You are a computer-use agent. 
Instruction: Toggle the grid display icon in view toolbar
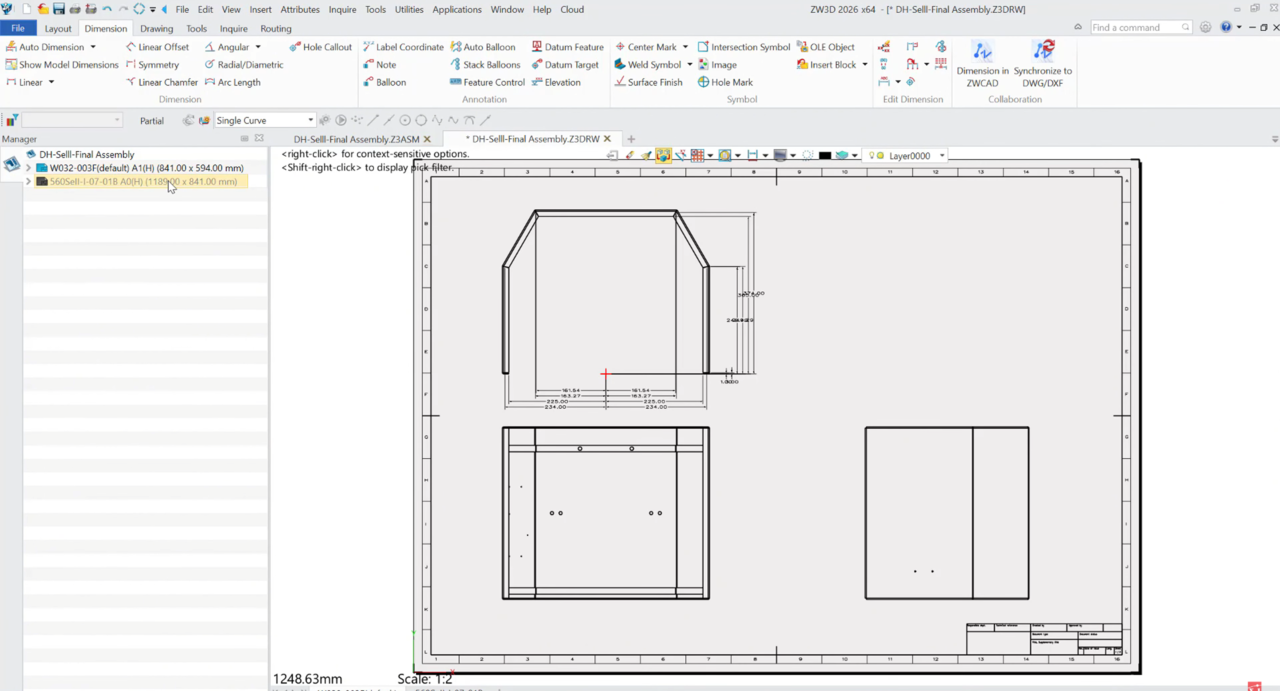pyautogui.click(x=697, y=156)
